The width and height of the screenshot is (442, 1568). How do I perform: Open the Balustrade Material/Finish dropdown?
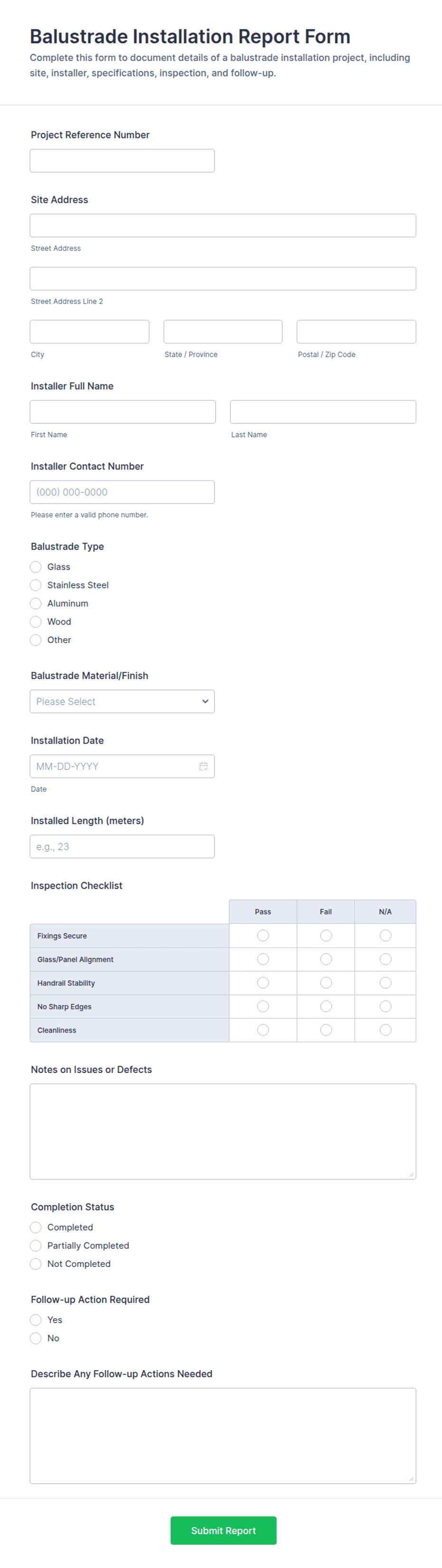pyautogui.click(x=122, y=701)
